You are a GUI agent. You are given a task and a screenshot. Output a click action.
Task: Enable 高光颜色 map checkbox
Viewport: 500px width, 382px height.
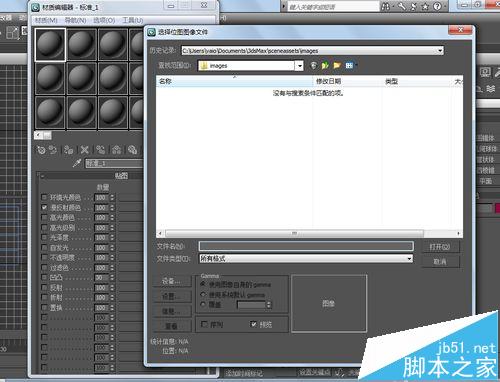44,217
